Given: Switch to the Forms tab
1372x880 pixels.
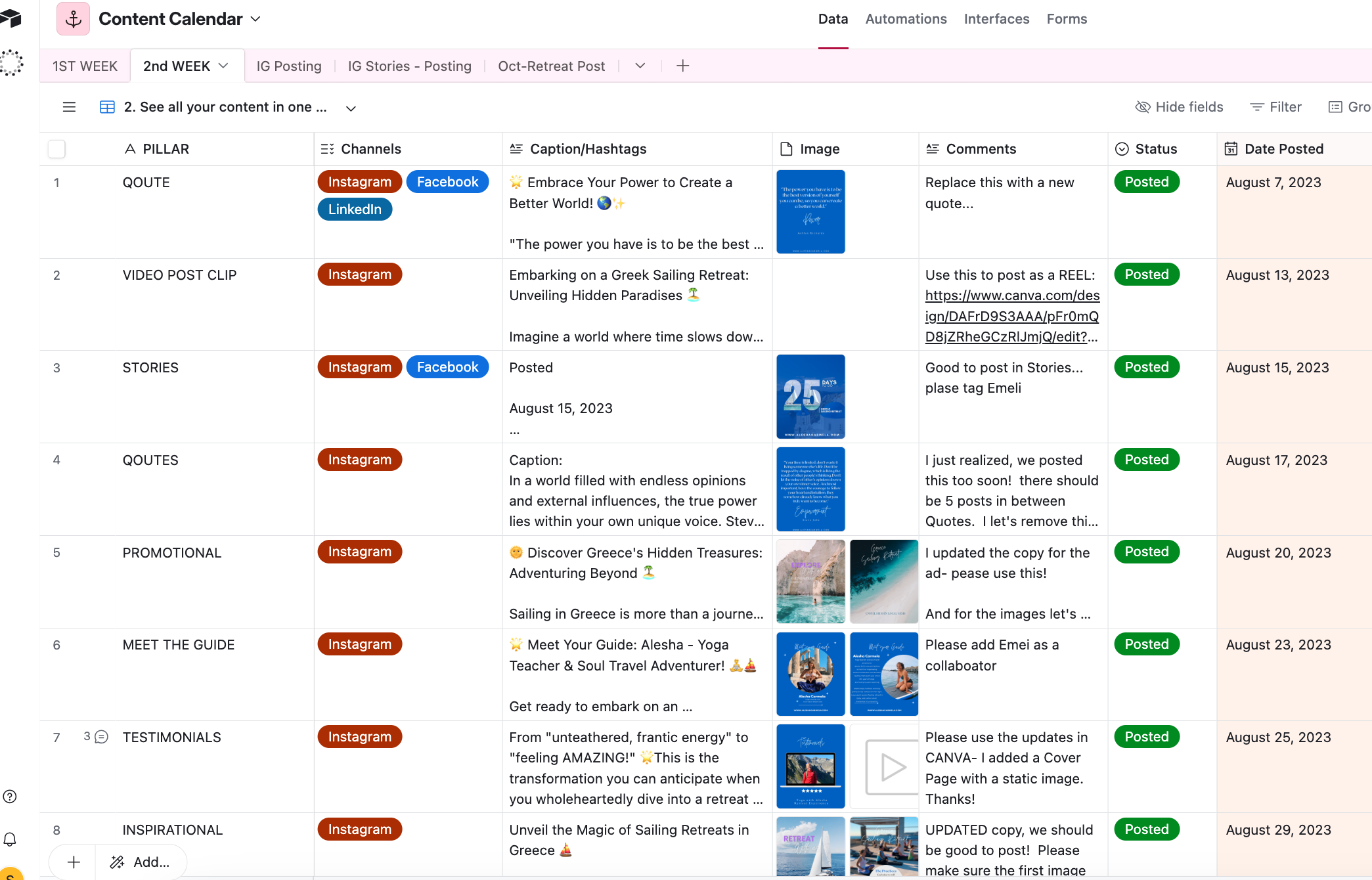Looking at the screenshot, I should pos(1067,19).
